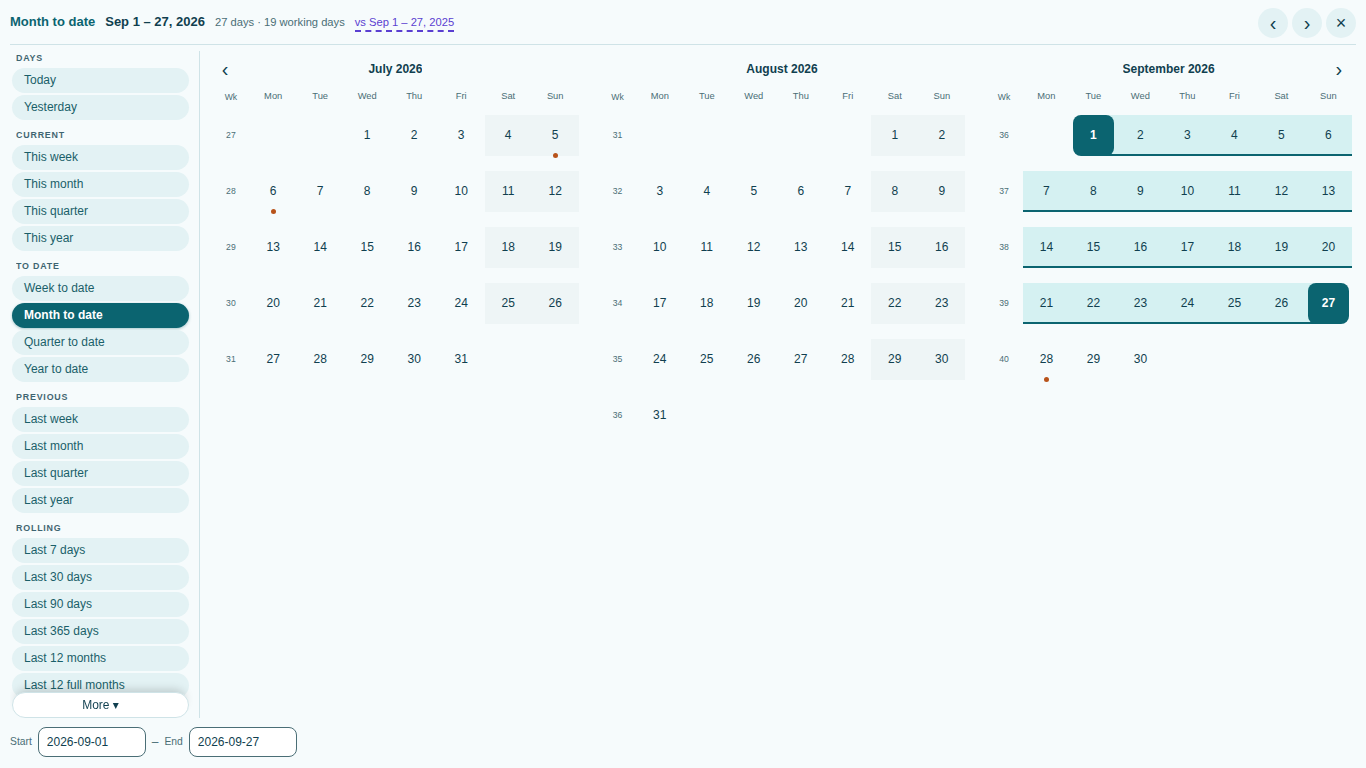1366x768 pixels.
Task: Pick the Last year preset
Action: coord(100,500)
